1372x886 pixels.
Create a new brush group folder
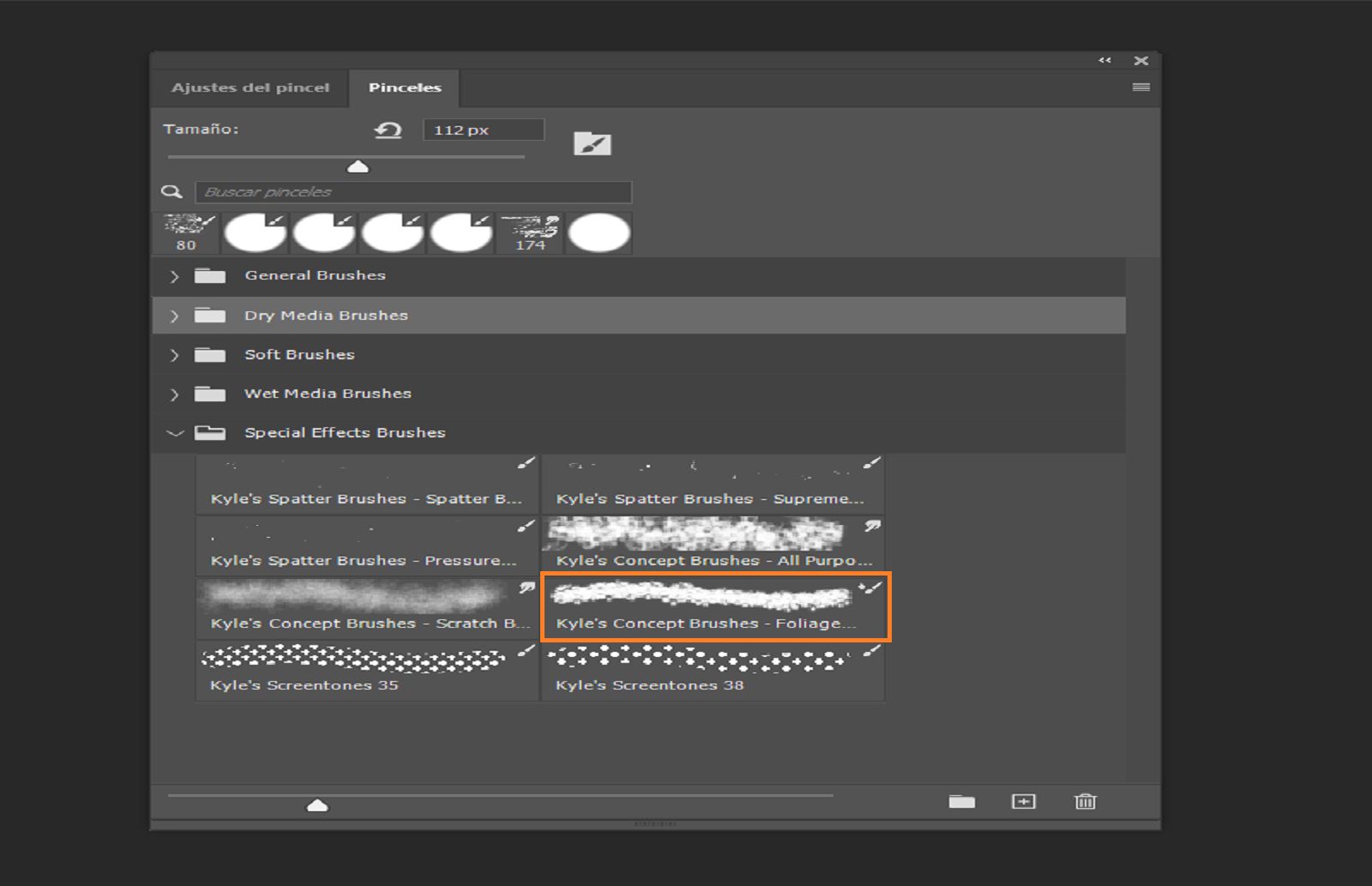962,801
